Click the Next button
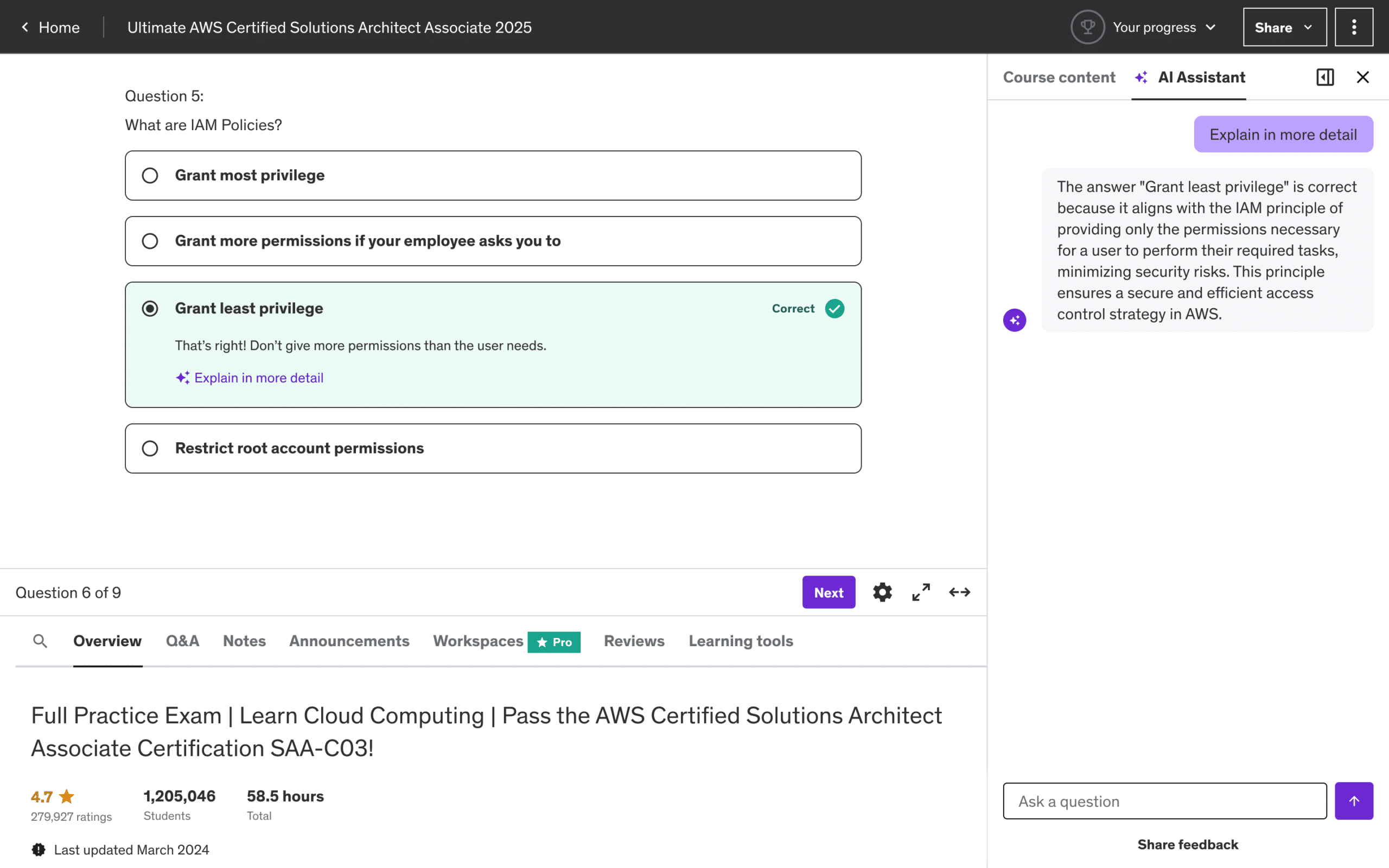The width and height of the screenshot is (1389, 868). point(828,592)
